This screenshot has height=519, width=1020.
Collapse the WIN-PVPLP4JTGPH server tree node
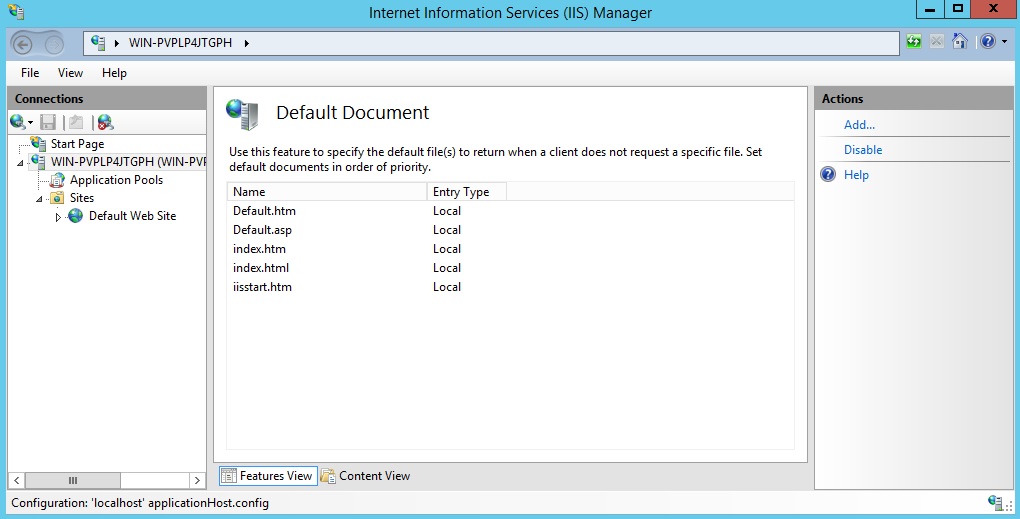click(x=20, y=163)
